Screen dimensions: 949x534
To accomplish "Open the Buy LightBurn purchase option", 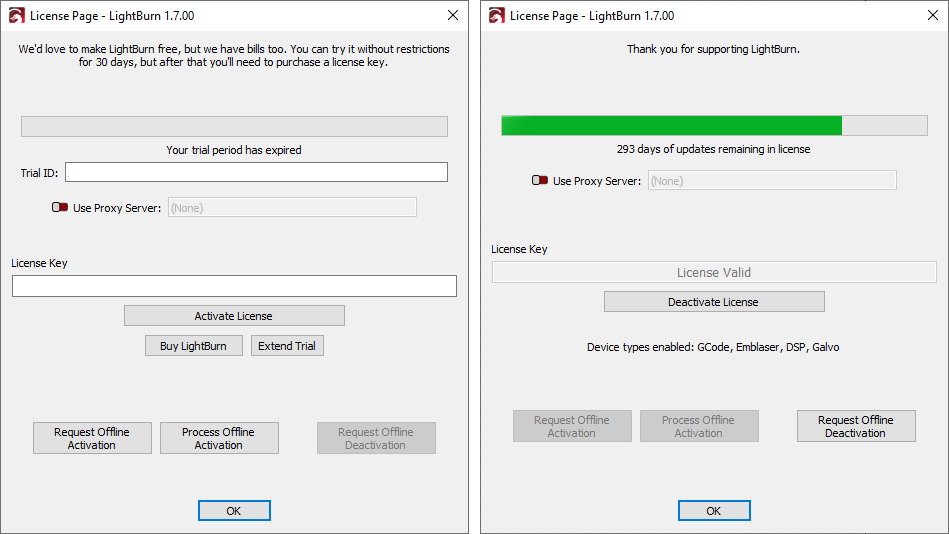I will (x=194, y=346).
